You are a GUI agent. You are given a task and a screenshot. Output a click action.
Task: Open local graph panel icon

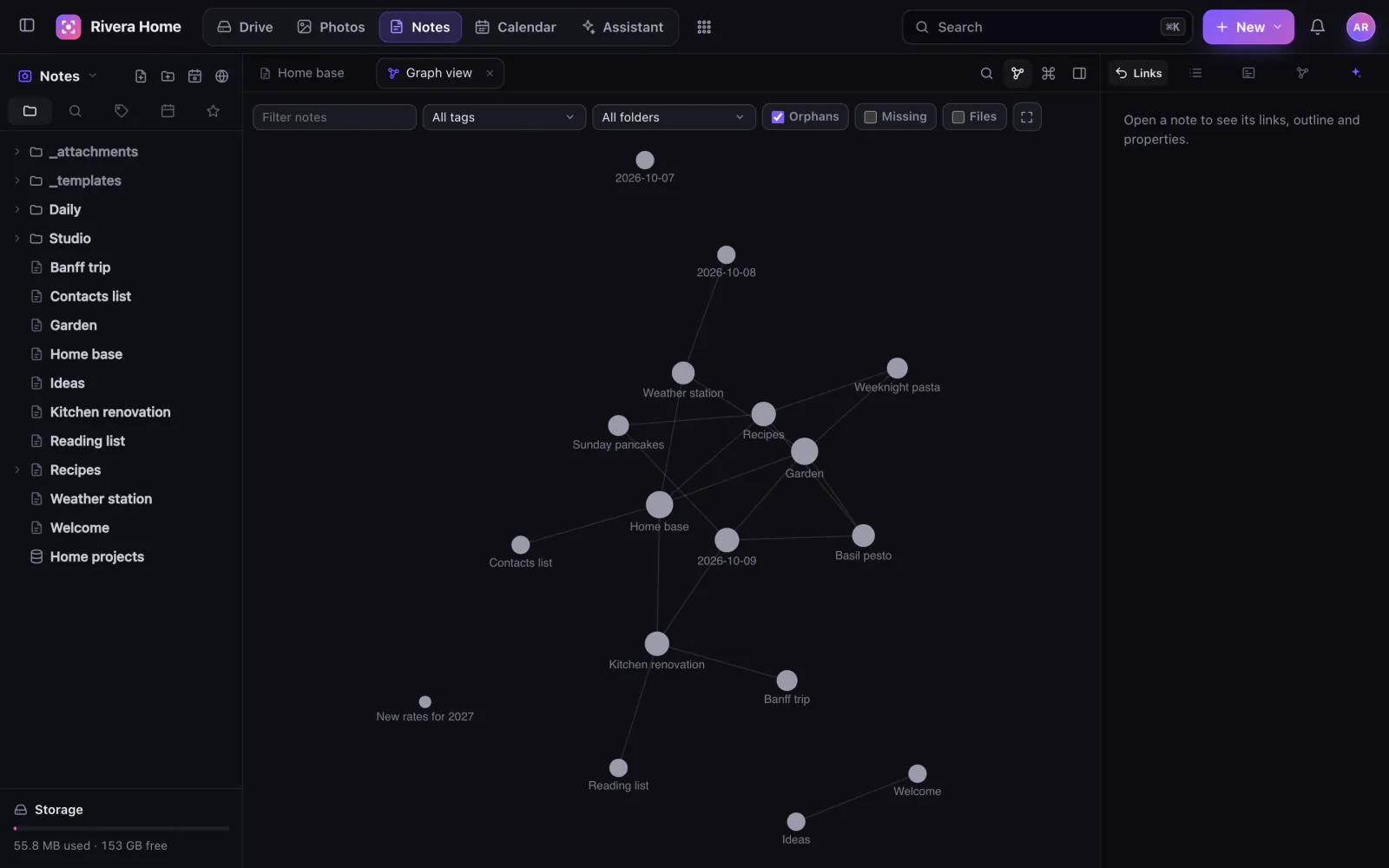[1302, 74]
